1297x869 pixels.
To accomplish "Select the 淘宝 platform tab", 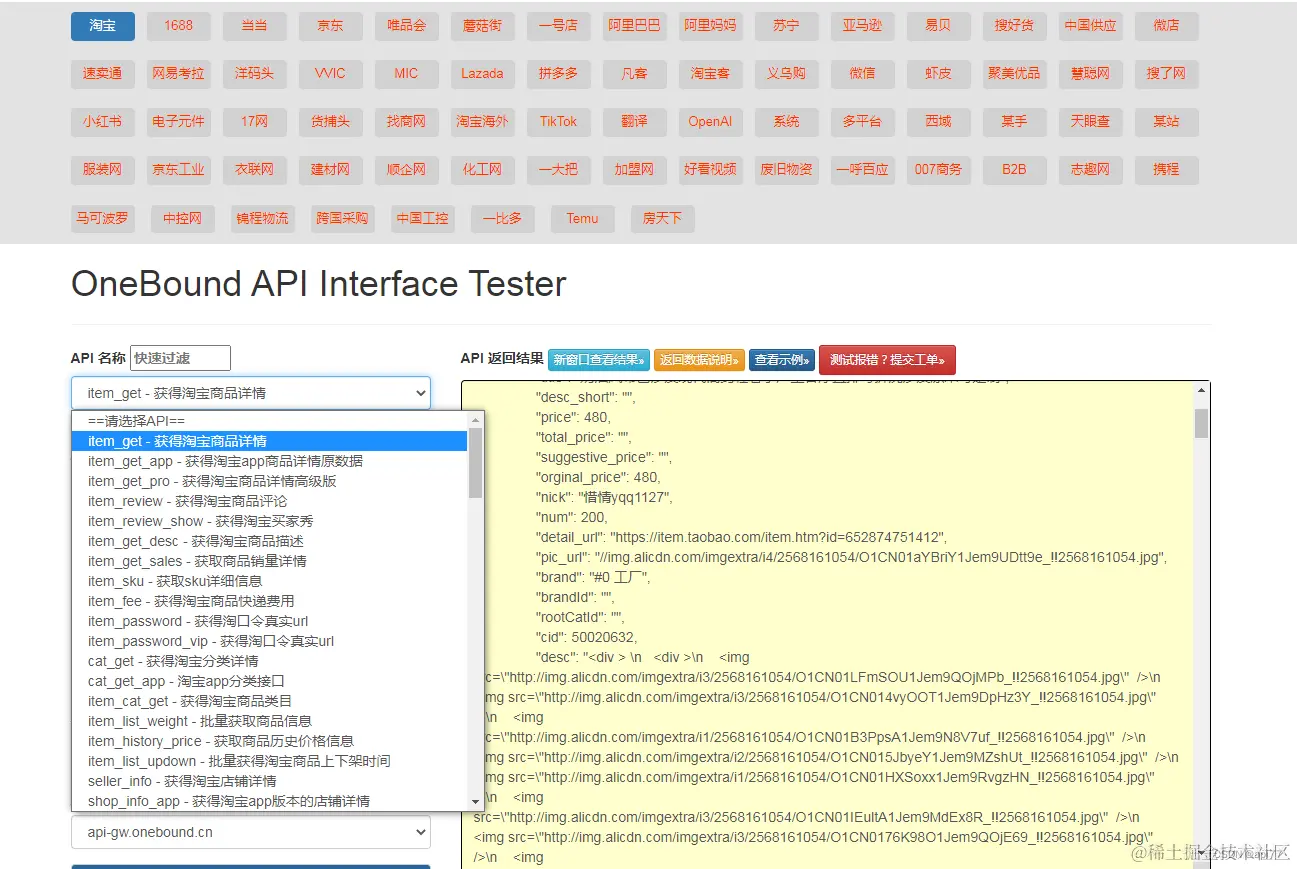I will tap(102, 26).
